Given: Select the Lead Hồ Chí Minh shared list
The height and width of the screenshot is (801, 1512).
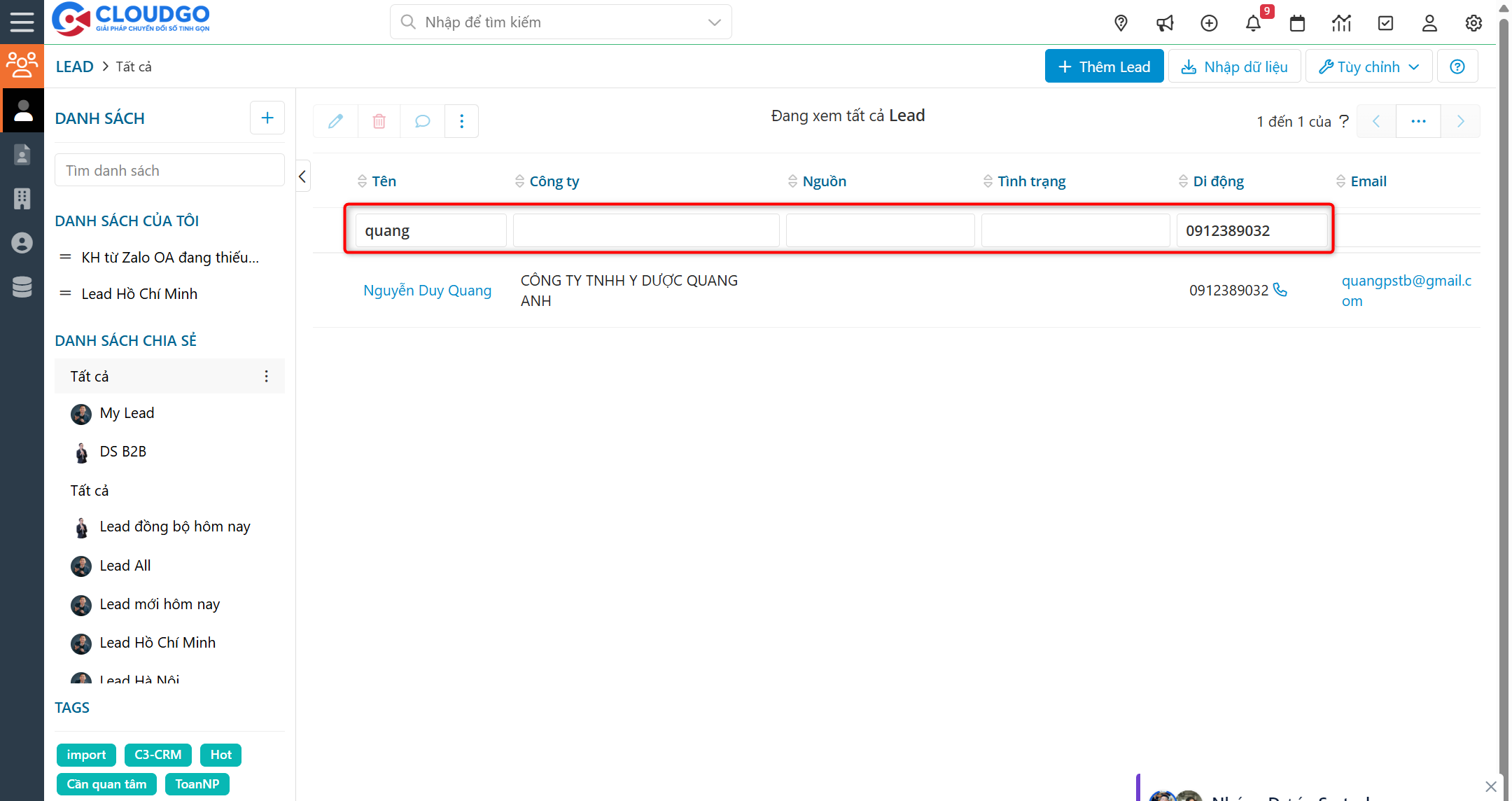Looking at the screenshot, I should 157,643.
